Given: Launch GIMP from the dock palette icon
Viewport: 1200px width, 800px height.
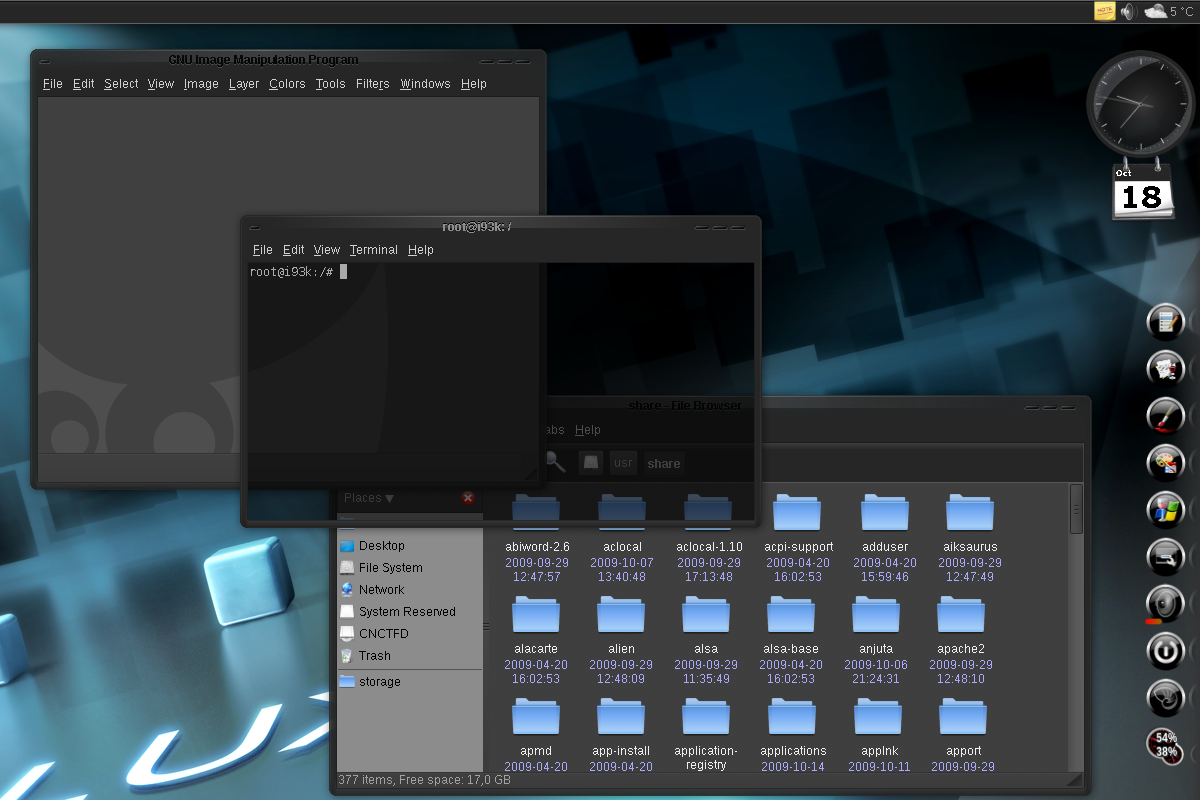Looking at the screenshot, I should point(1164,462).
